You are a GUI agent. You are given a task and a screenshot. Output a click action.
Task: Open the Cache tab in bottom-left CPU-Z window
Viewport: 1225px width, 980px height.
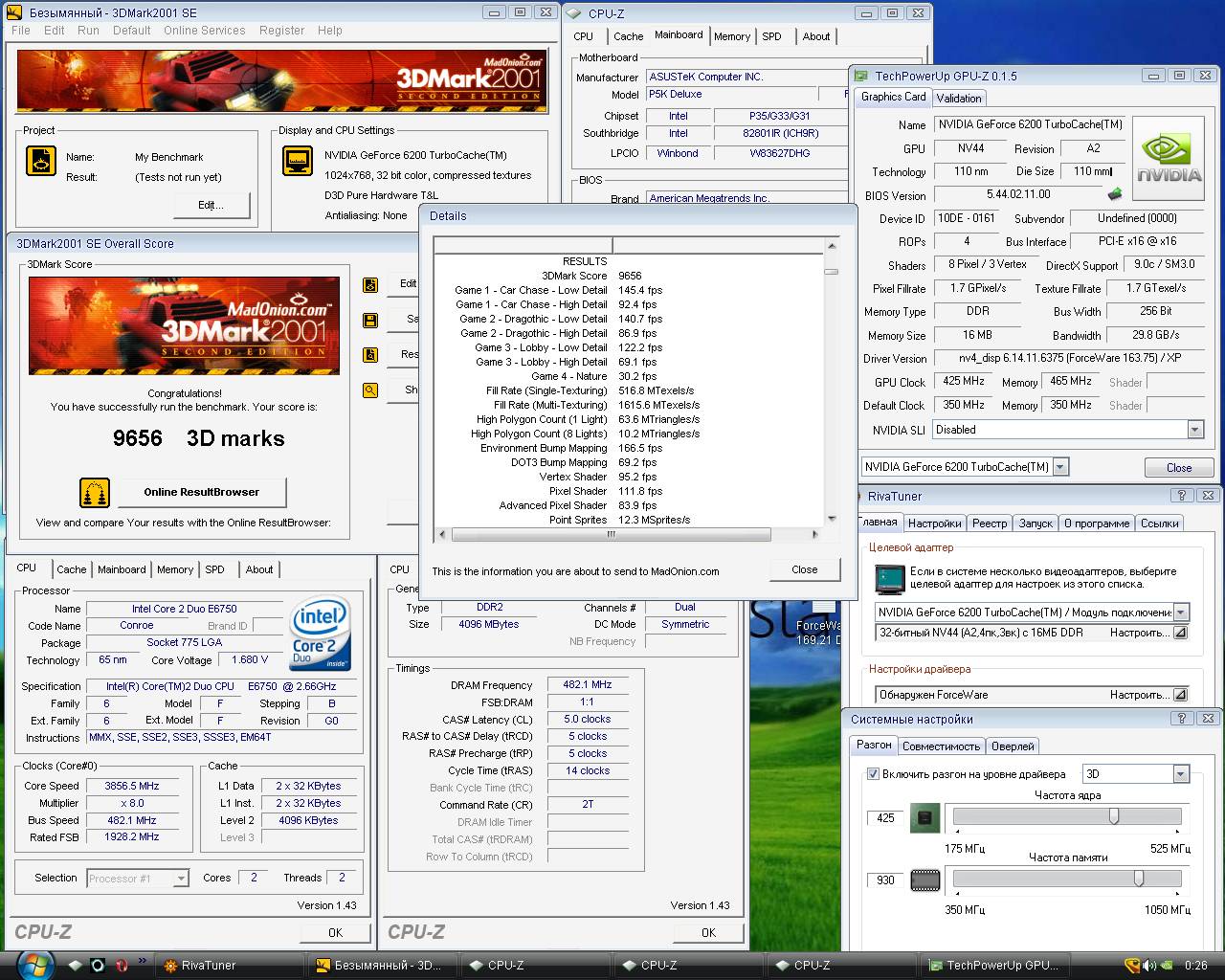tap(72, 569)
